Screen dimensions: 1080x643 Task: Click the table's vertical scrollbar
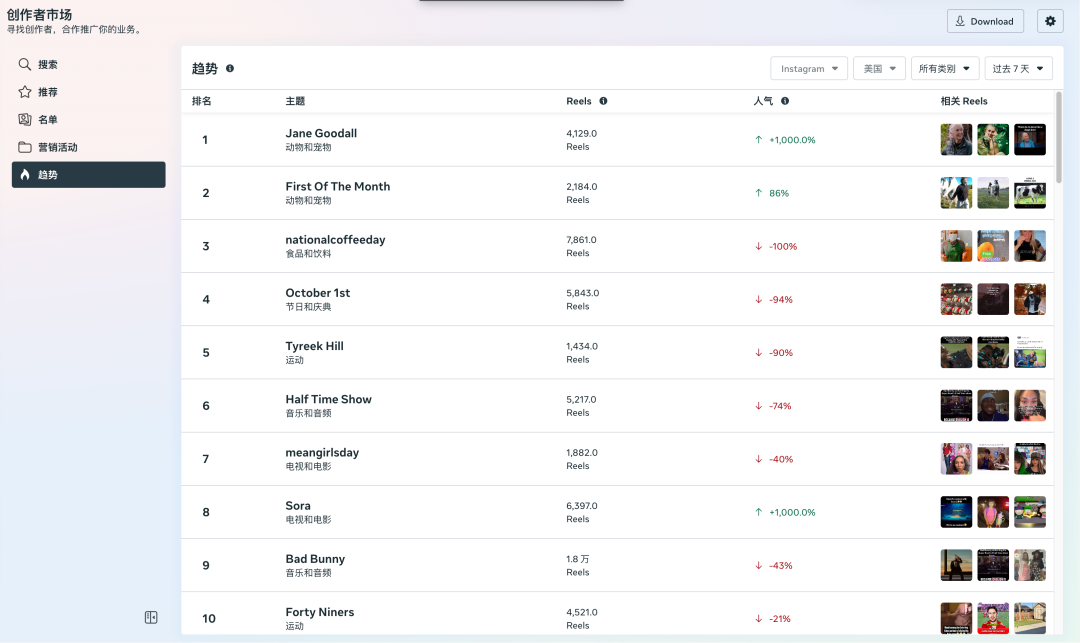pyautogui.click(x=1058, y=130)
